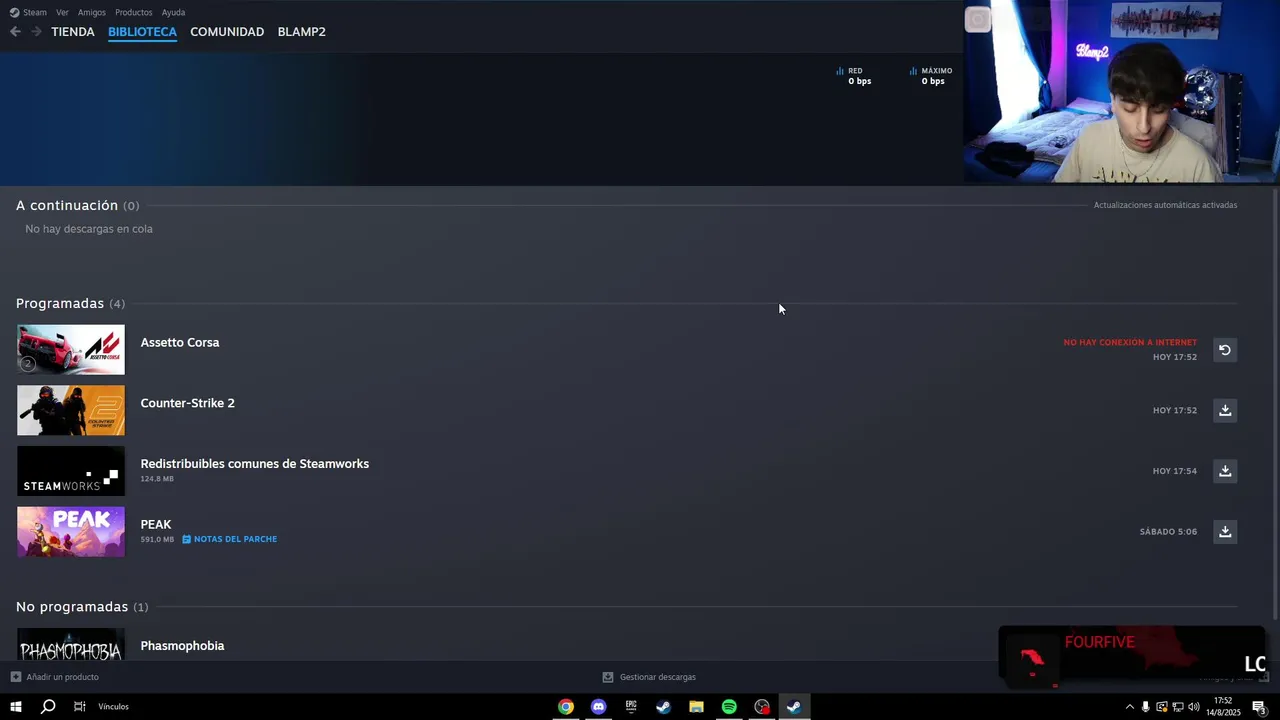Click Counter-Strike 2 thumbnail
The width and height of the screenshot is (1280, 720).
click(x=71, y=410)
